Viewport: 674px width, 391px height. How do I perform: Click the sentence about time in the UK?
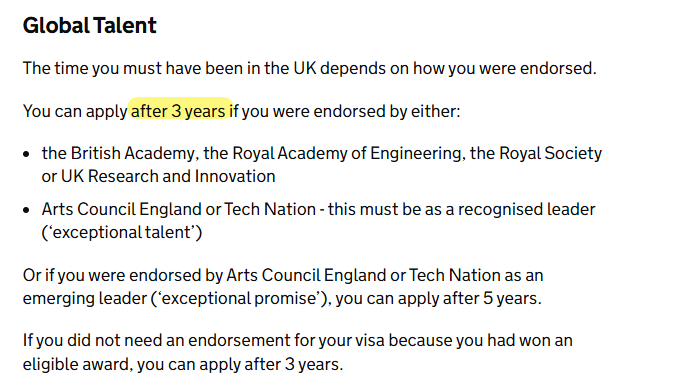coord(309,68)
